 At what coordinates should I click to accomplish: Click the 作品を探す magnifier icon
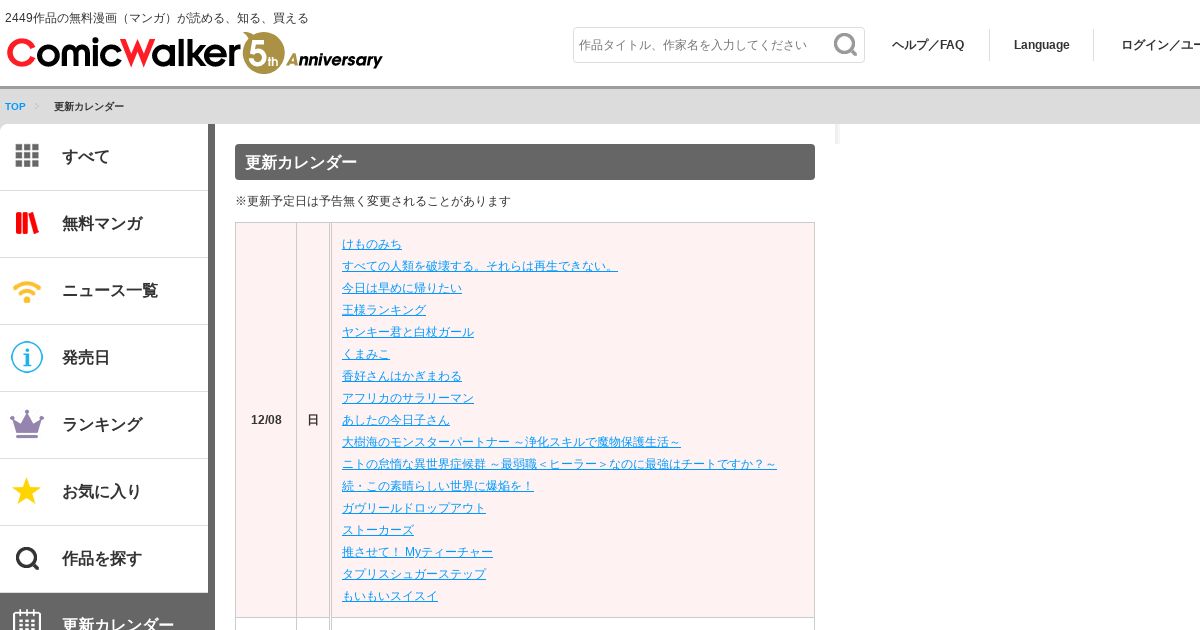pos(27,558)
